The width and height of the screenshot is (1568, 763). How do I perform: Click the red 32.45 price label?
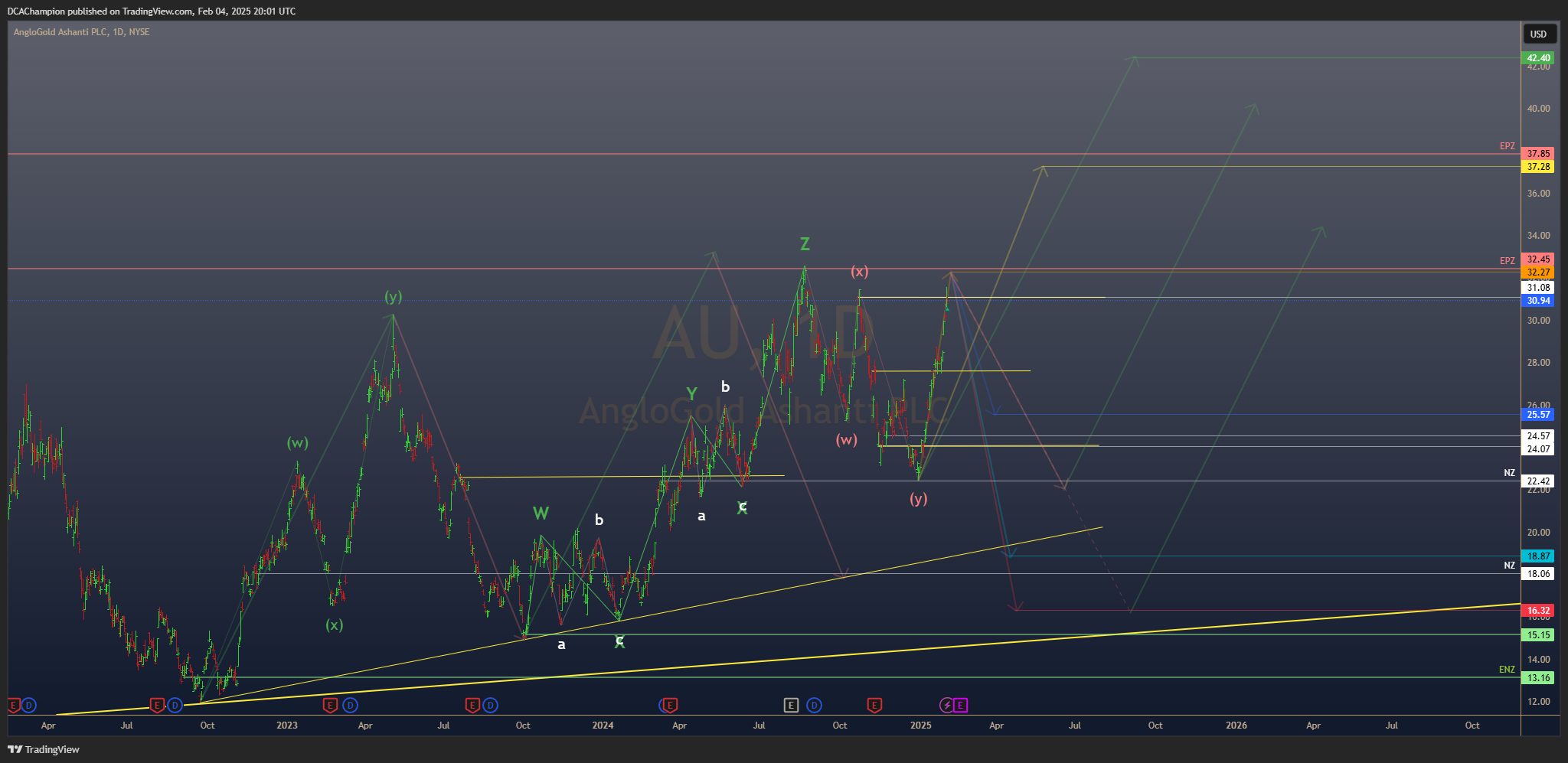coord(1538,259)
